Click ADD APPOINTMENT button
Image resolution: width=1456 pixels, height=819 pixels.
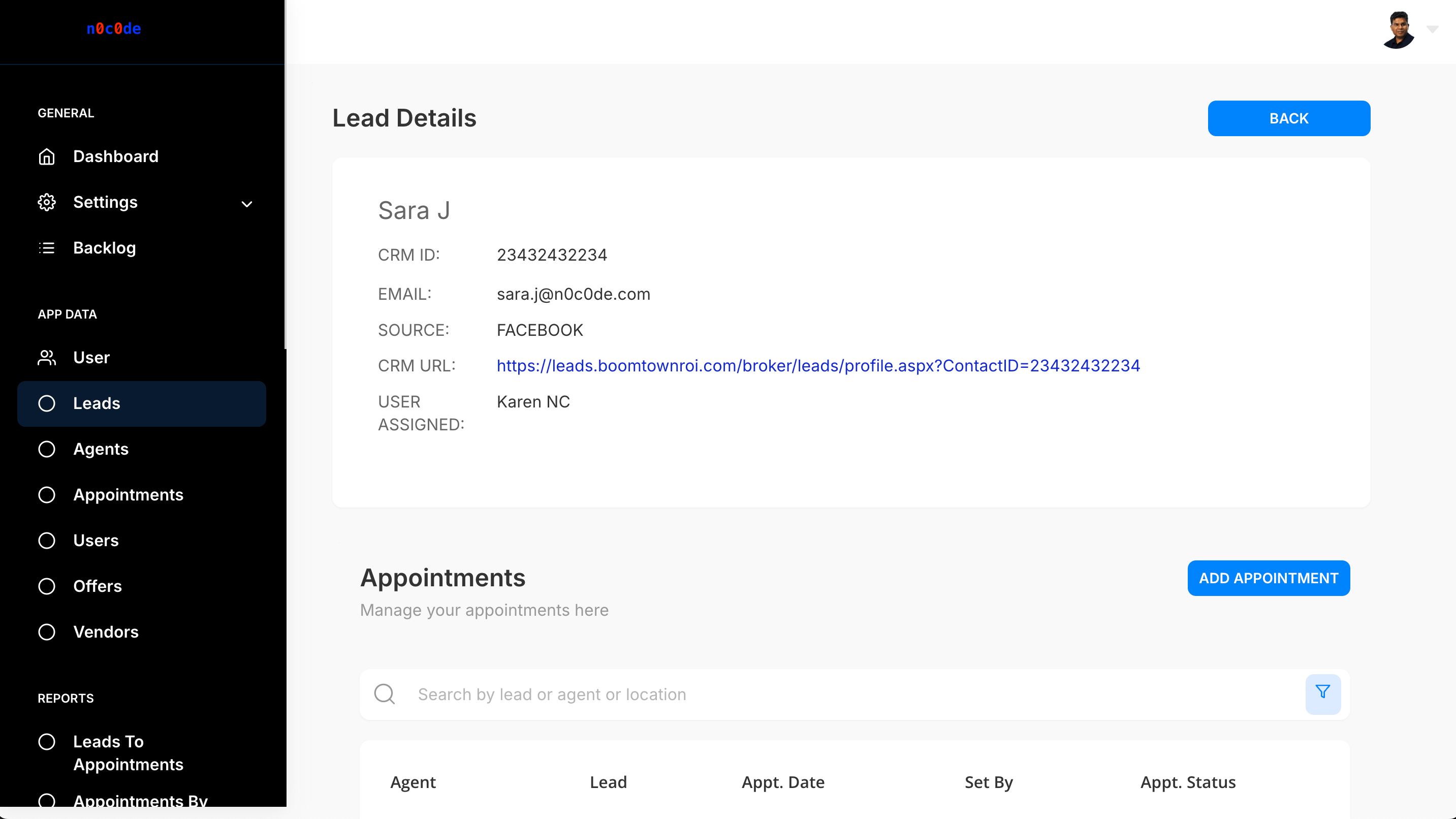tap(1269, 578)
